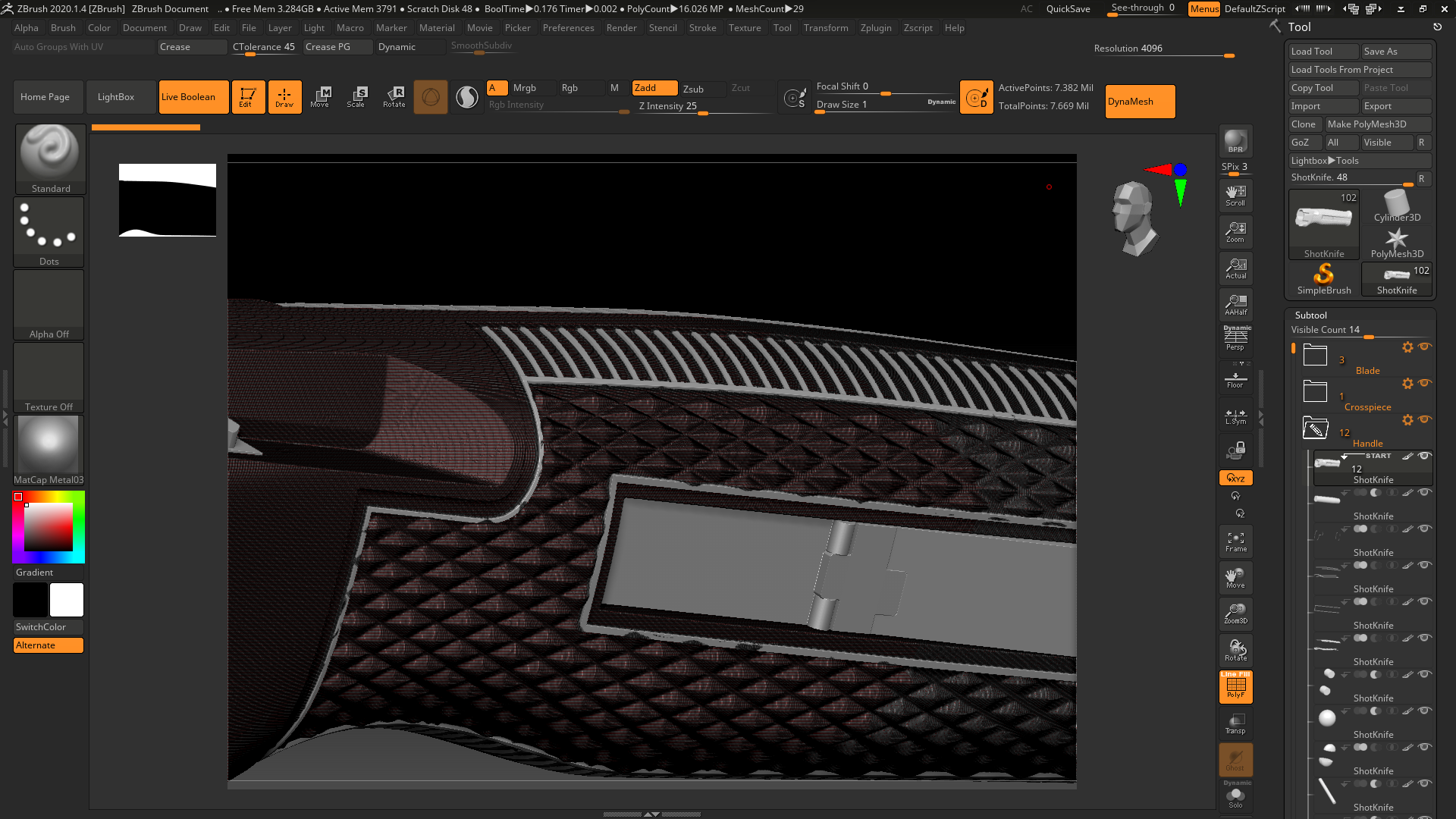Enable Perspective distortion mode
Viewport: 1456px width, 819px height.
(x=1235, y=339)
